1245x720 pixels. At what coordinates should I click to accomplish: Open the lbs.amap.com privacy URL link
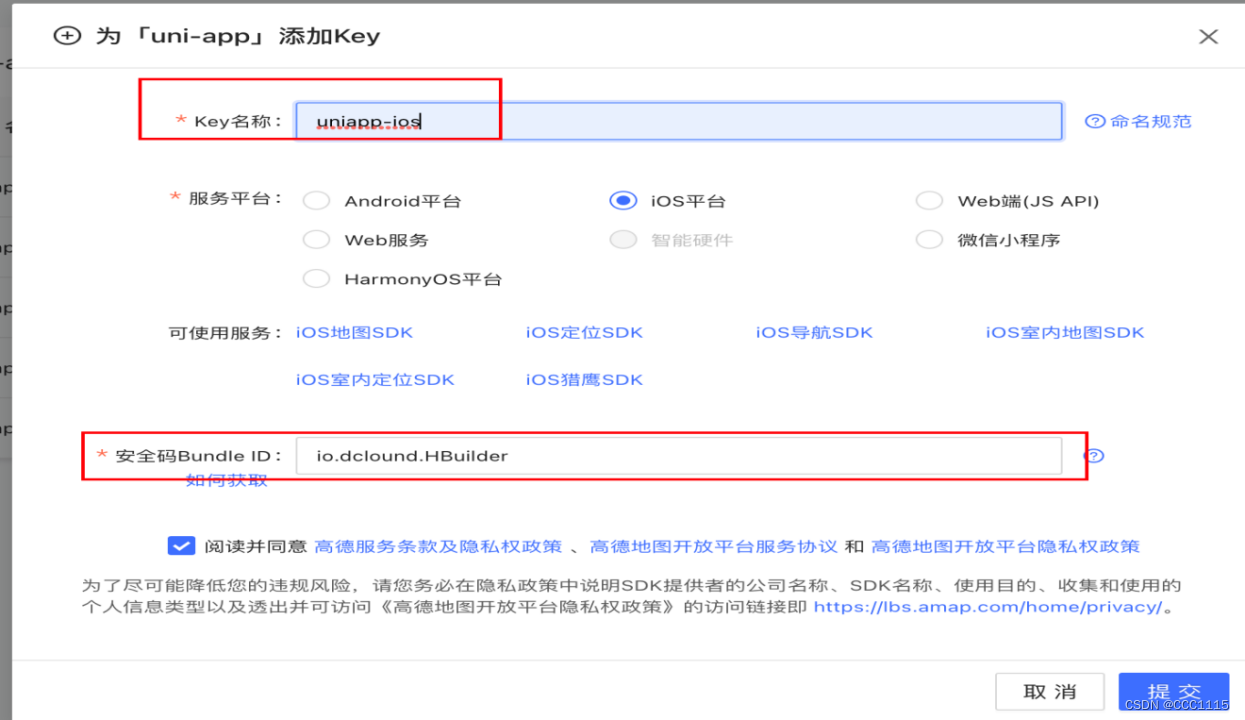pos(987,606)
